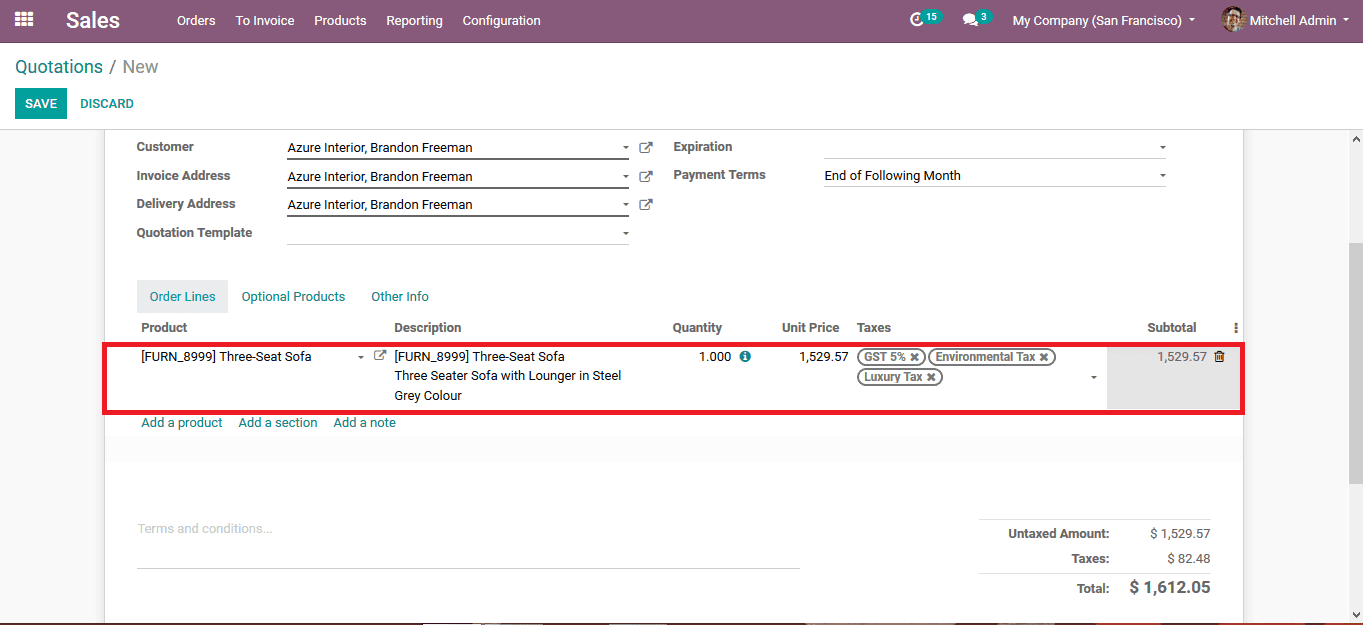The width and height of the screenshot is (1363, 625).
Task: Click the Terms and conditions text field
Action: click(468, 540)
